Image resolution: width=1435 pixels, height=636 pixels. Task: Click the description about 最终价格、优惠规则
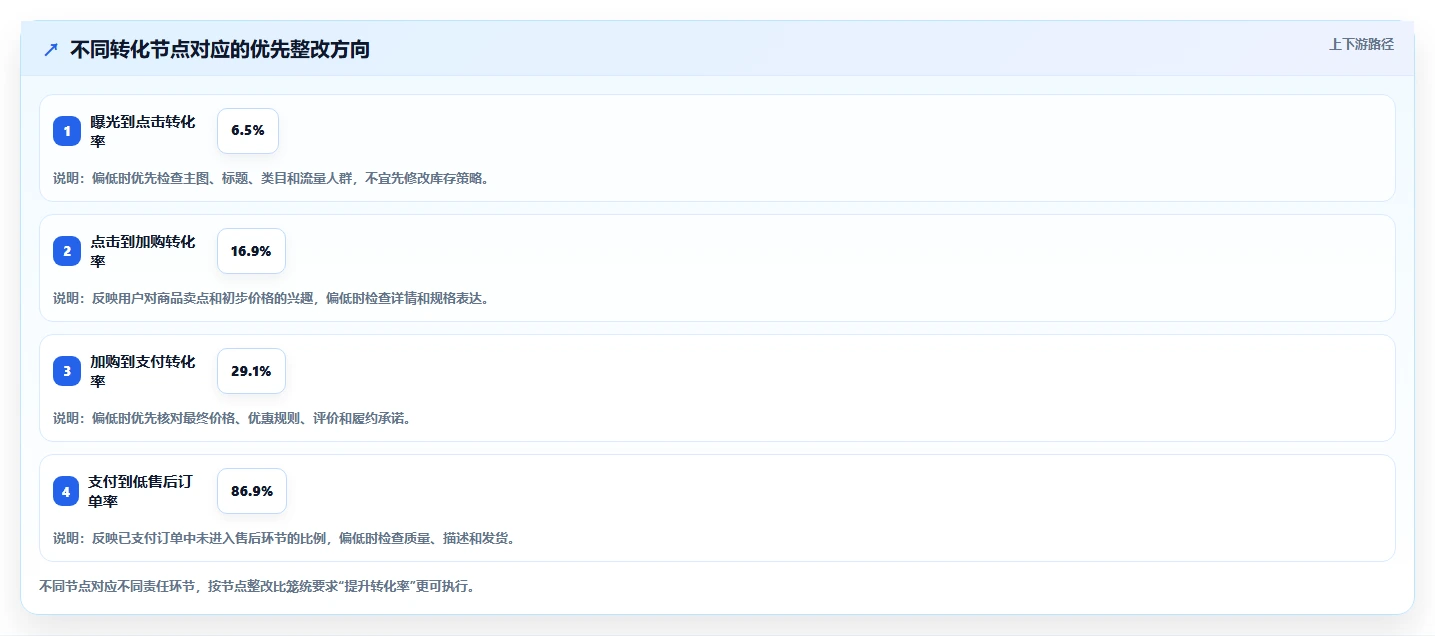pyautogui.click(x=232, y=418)
